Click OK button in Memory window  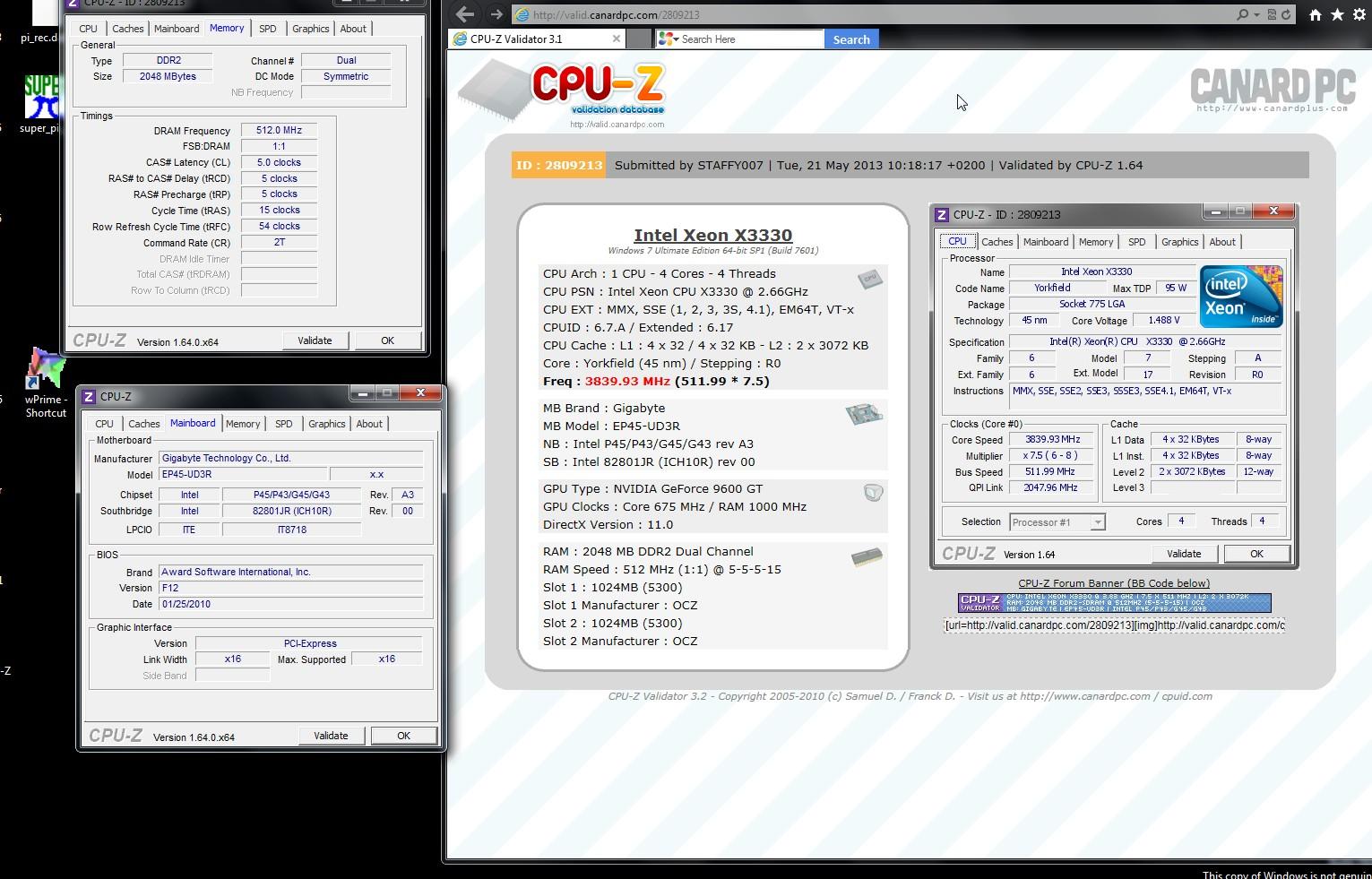click(x=387, y=340)
